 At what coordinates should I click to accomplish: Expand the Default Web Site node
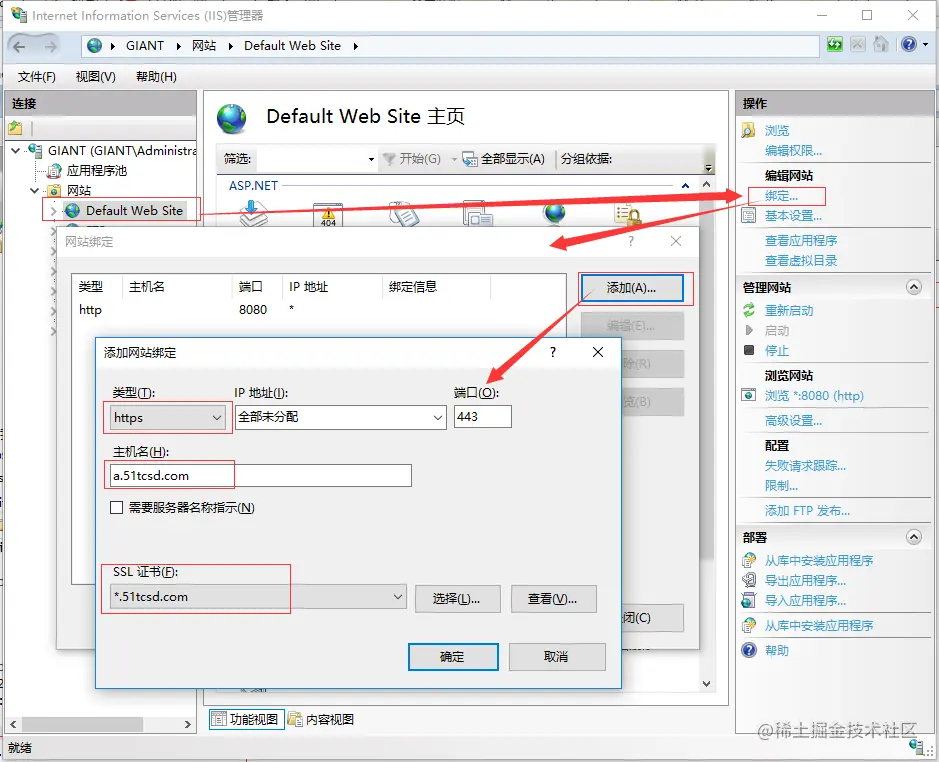(53, 211)
